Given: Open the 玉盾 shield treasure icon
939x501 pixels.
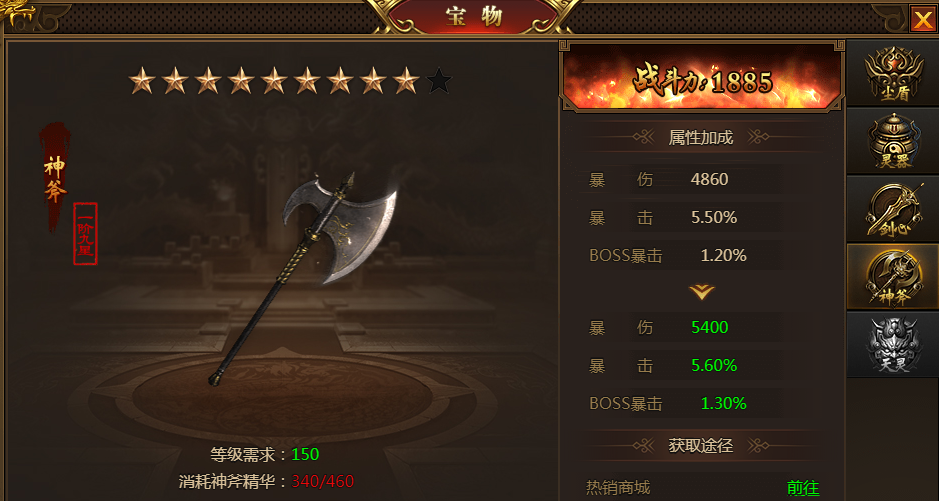Looking at the screenshot, I should [x=892, y=73].
